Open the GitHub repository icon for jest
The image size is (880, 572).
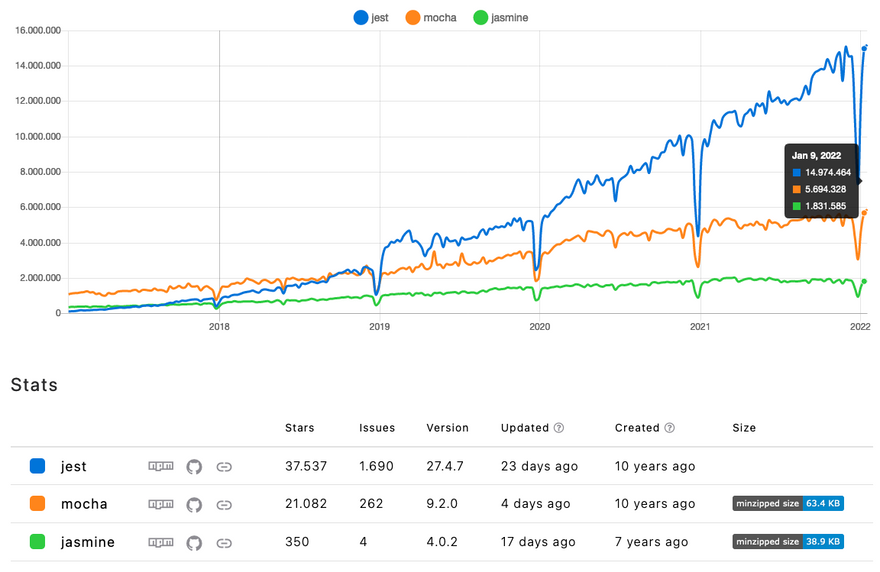click(194, 466)
